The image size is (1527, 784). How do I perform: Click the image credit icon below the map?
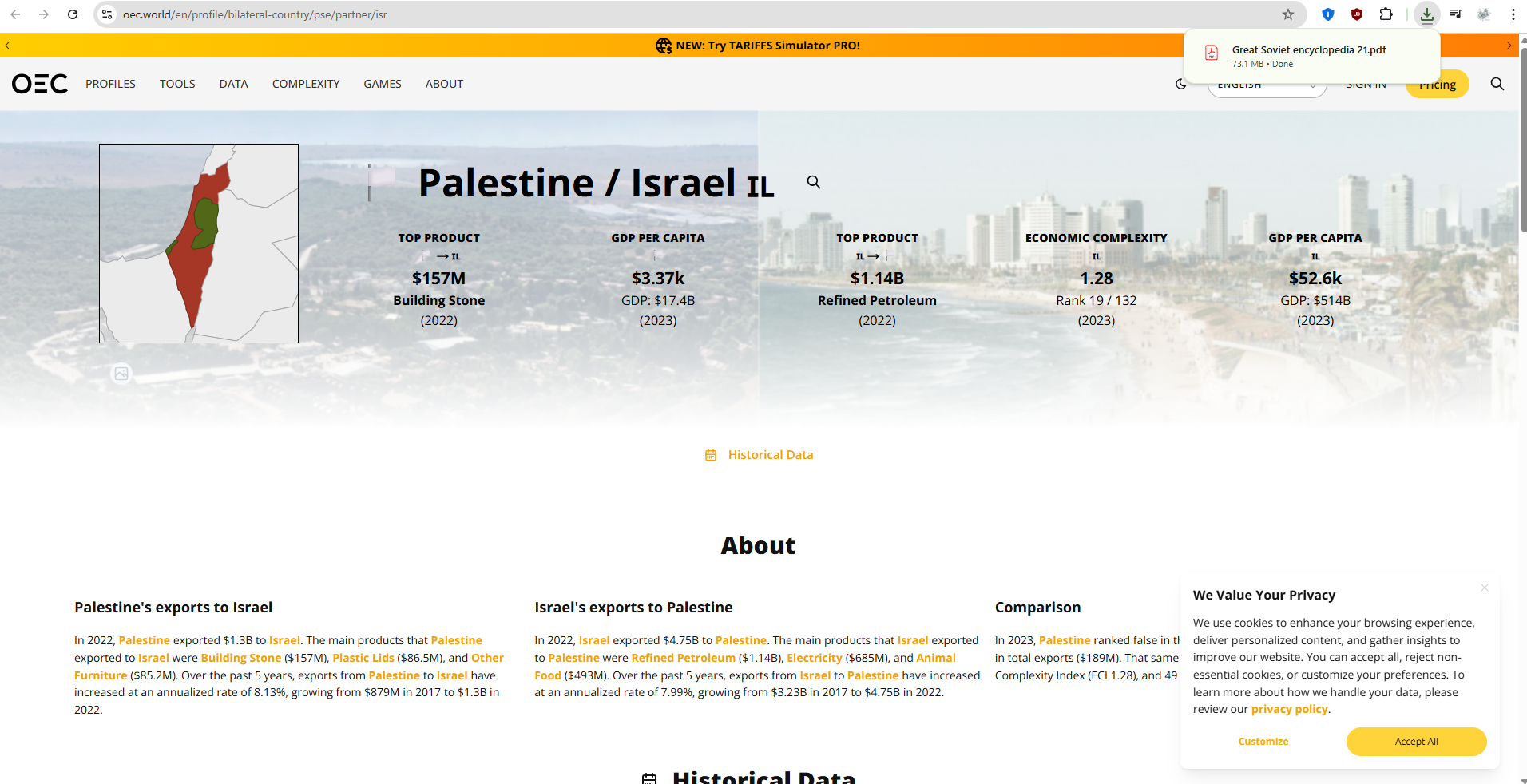coord(121,374)
